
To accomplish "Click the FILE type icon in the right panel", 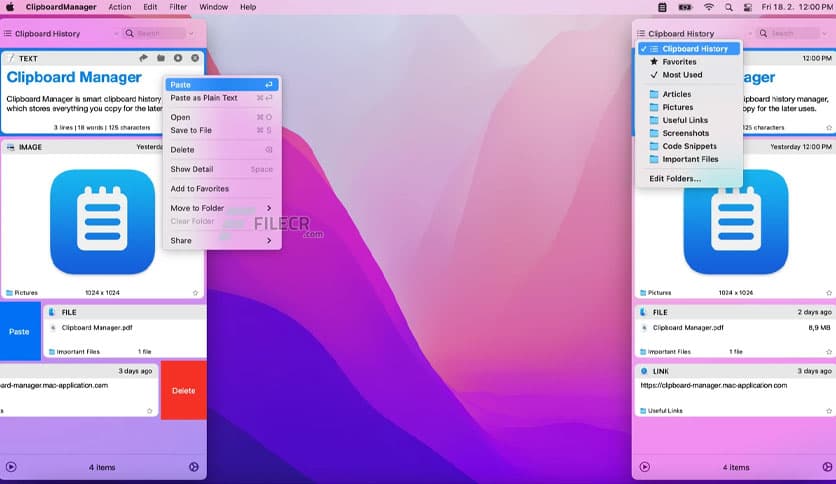I will (644, 312).
